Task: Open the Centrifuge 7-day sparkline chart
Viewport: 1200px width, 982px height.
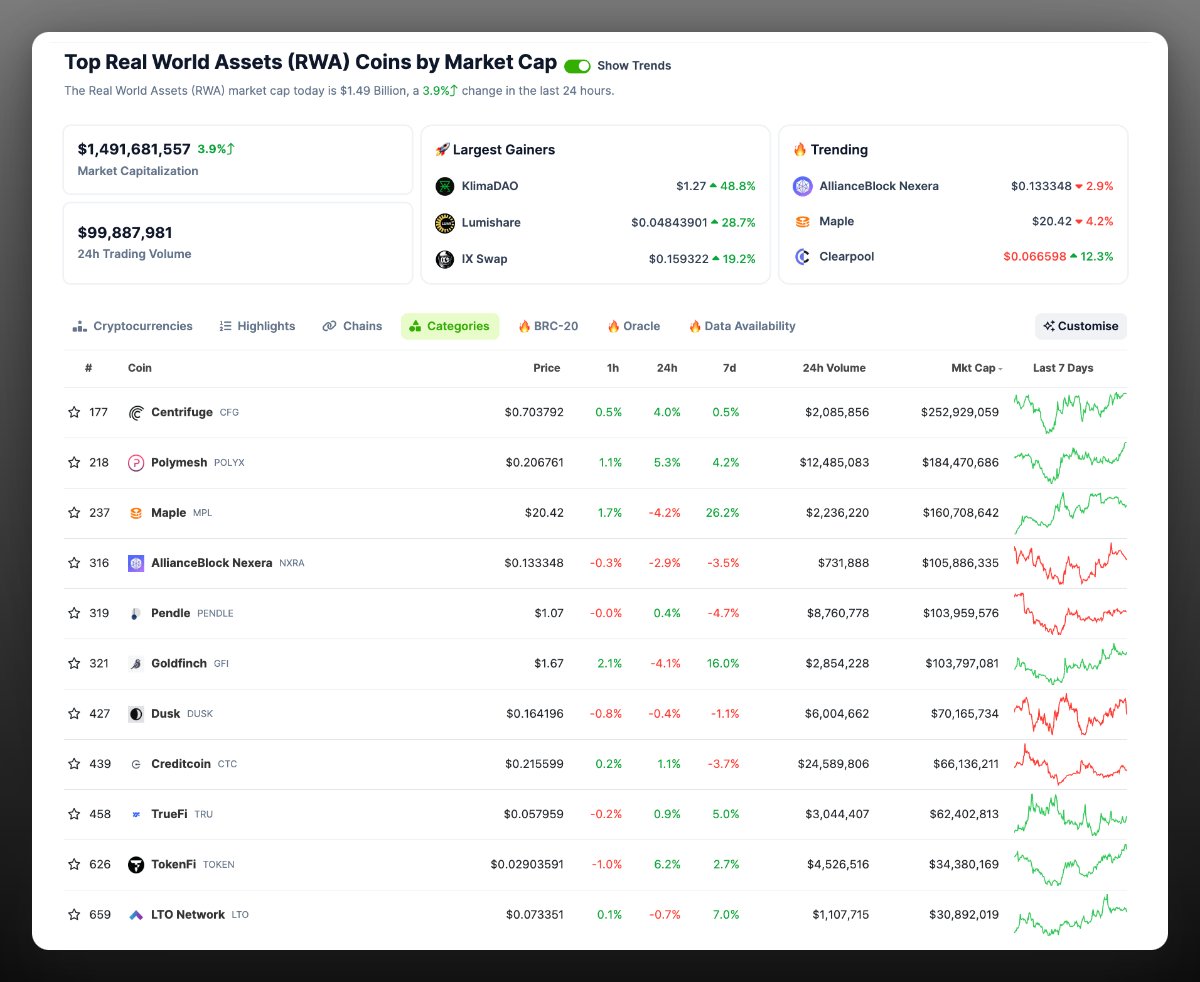Action: pyautogui.click(x=1070, y=412)
